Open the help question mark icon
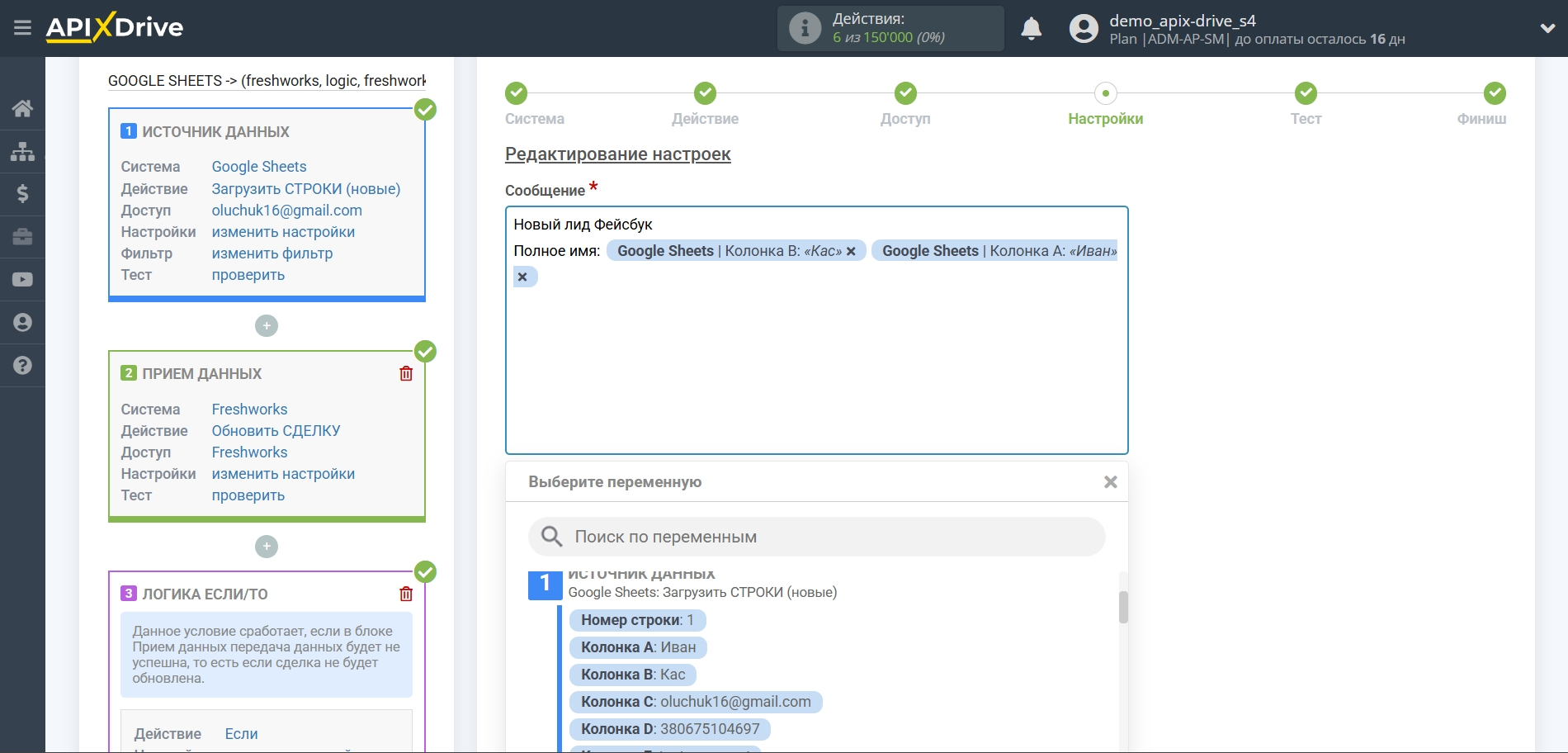The width and height of the screenshot is (1568, 753). tap(22, 365)
